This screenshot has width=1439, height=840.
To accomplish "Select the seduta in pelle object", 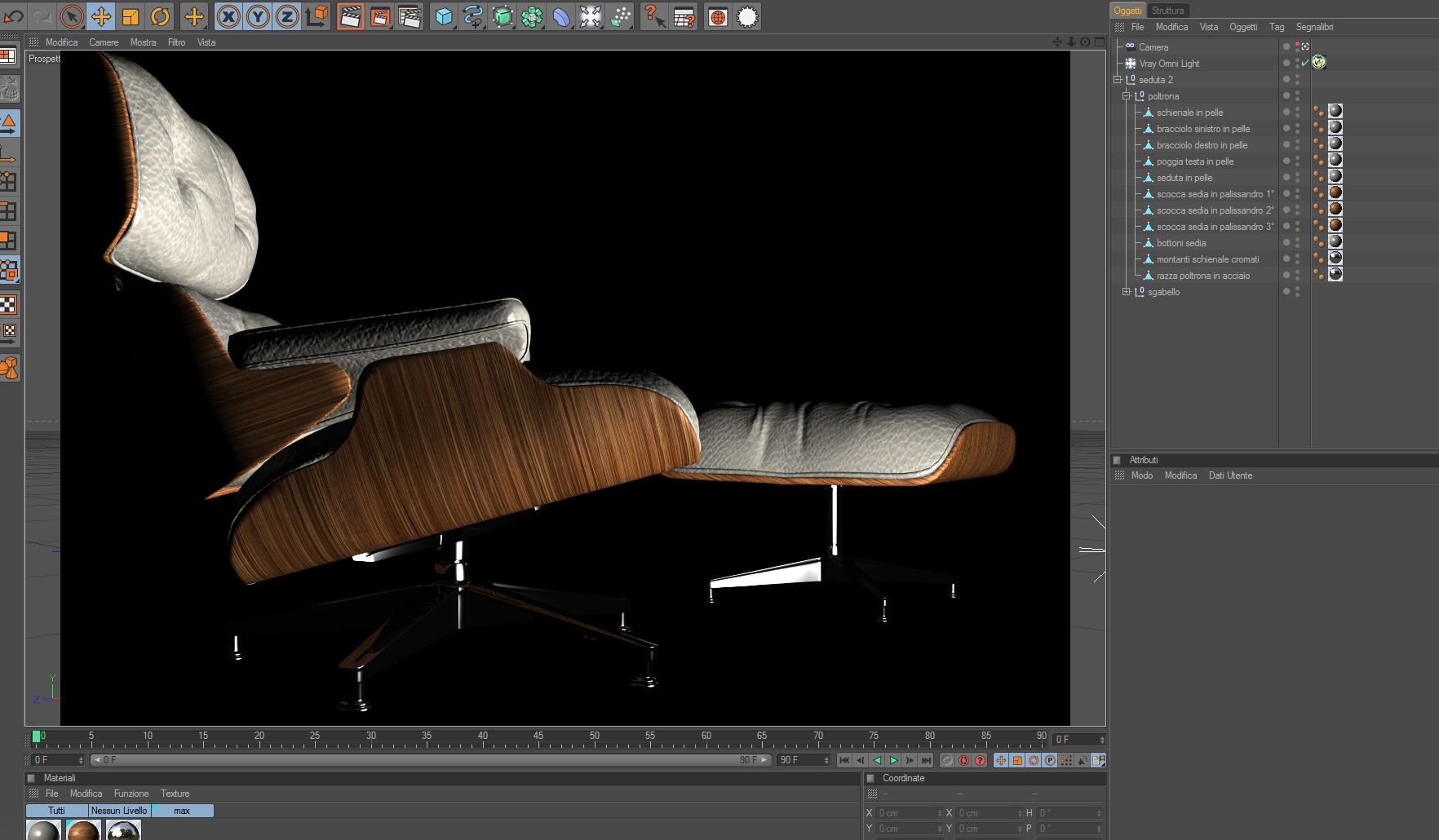I will (1184, 178).
